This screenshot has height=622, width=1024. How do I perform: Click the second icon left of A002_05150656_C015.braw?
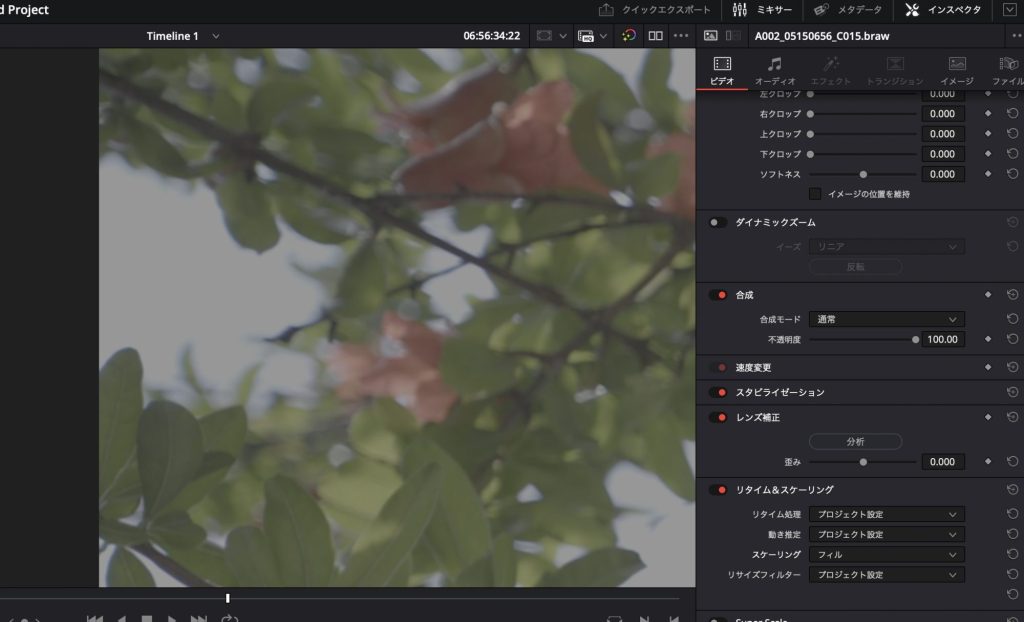pyautogui.click(x=733, y=36)
